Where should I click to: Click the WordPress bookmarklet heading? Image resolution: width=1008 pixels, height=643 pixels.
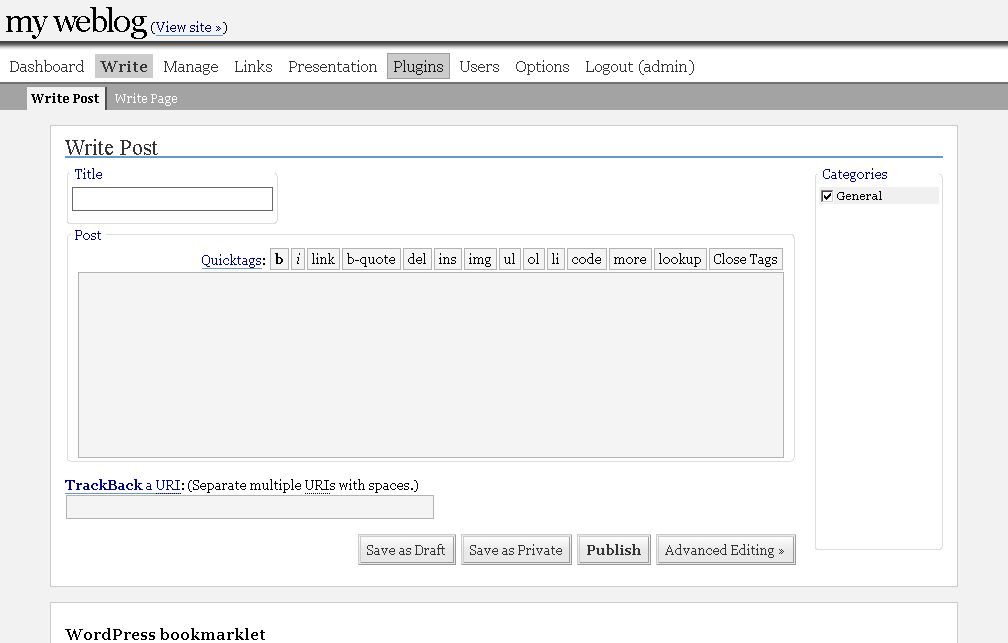165,634
